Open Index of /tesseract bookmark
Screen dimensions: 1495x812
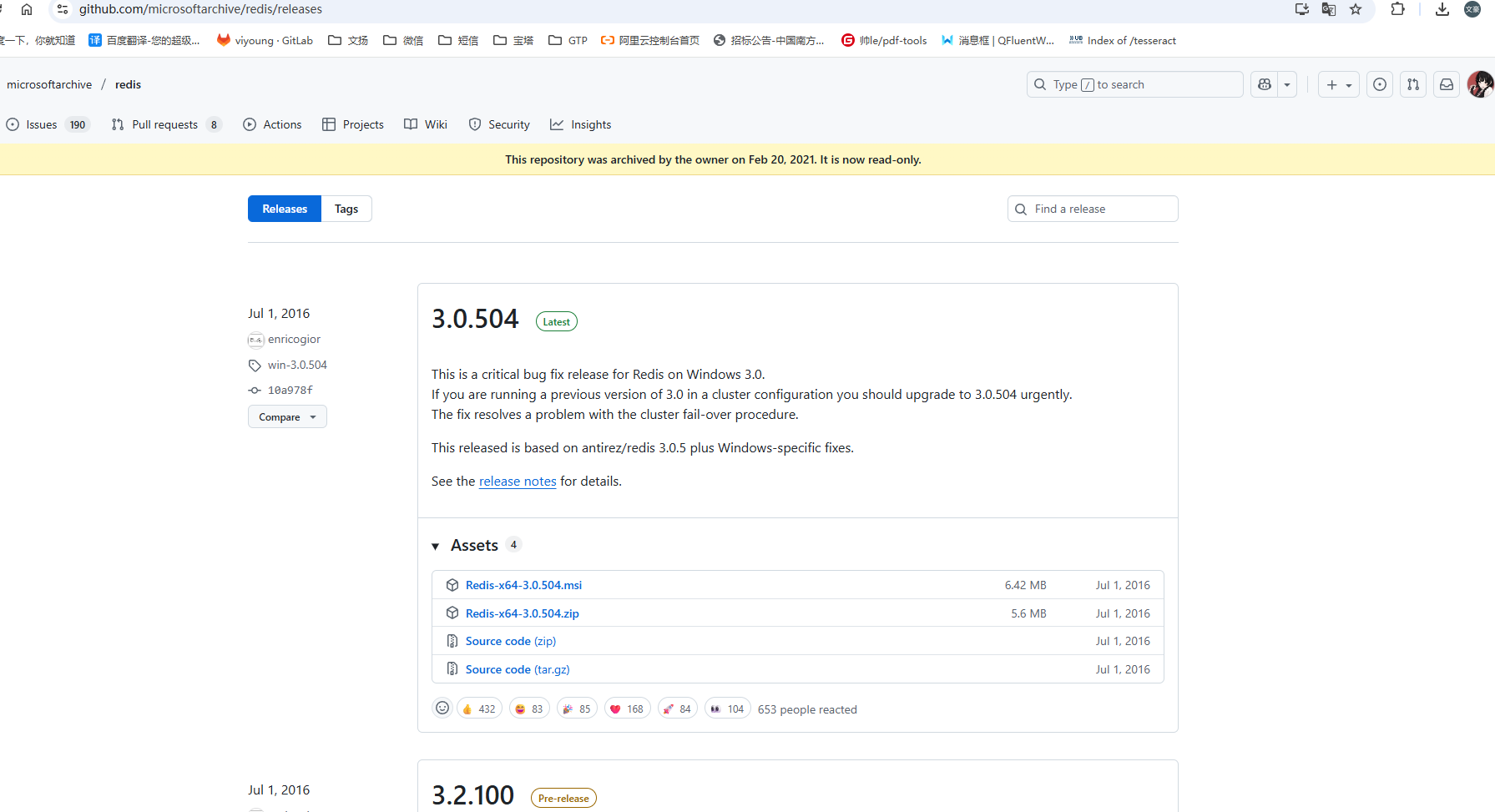point(1123,40)
